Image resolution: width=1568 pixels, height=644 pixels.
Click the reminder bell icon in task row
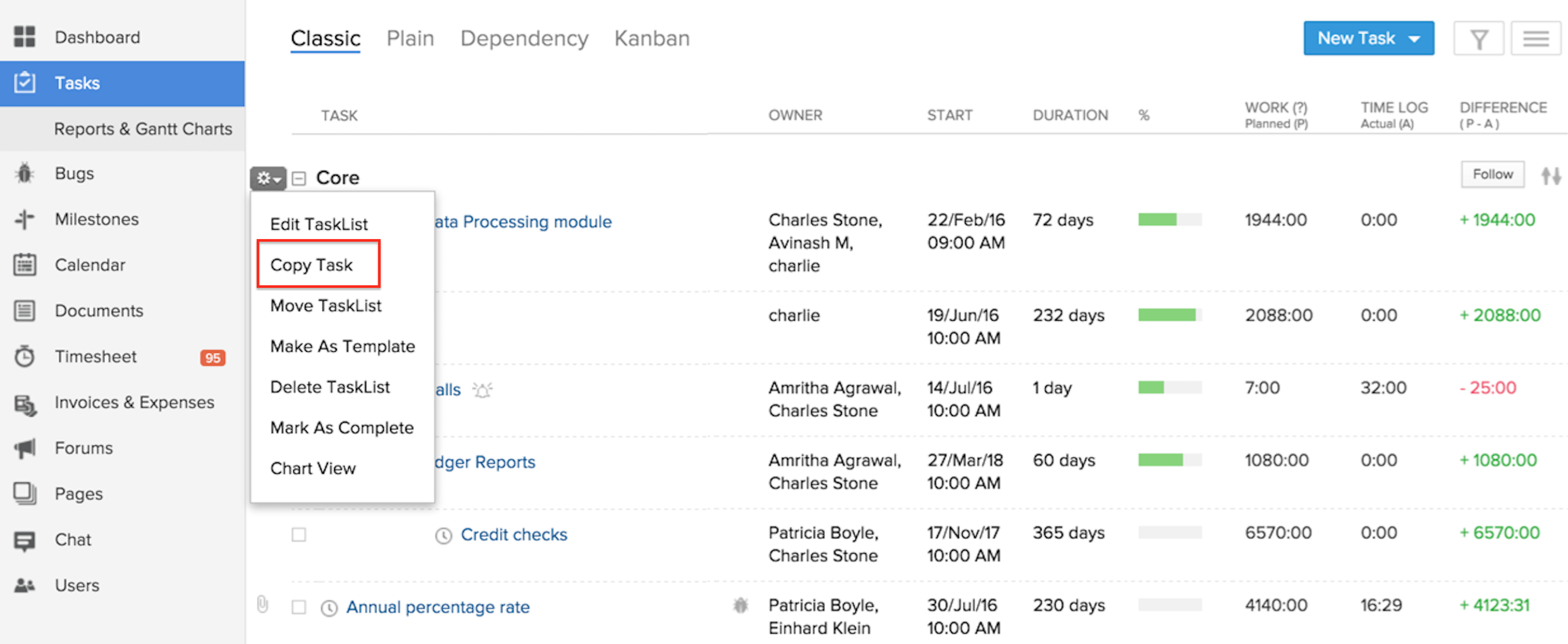pyautogui.click(x=482, y=390)
